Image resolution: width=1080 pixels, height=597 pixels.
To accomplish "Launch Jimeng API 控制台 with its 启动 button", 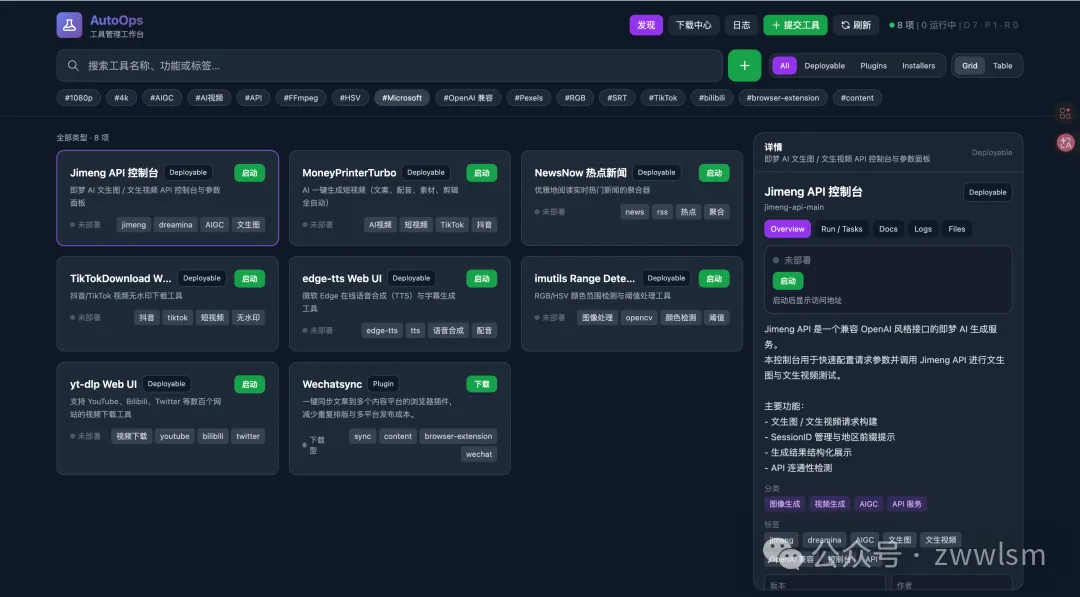I will pos(248,172).
